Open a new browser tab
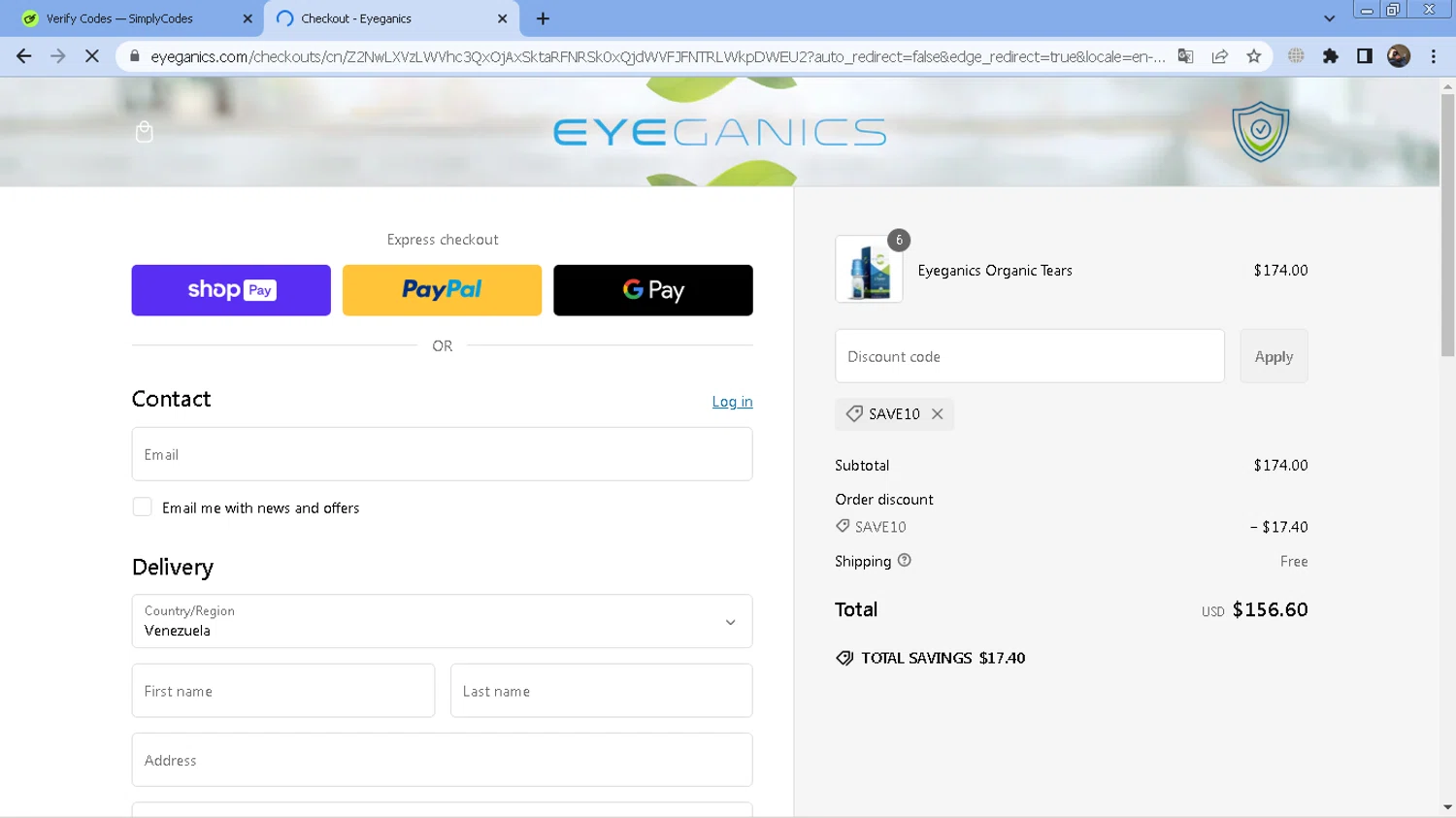Viewport: 1456px width, 818px height. 543,18
